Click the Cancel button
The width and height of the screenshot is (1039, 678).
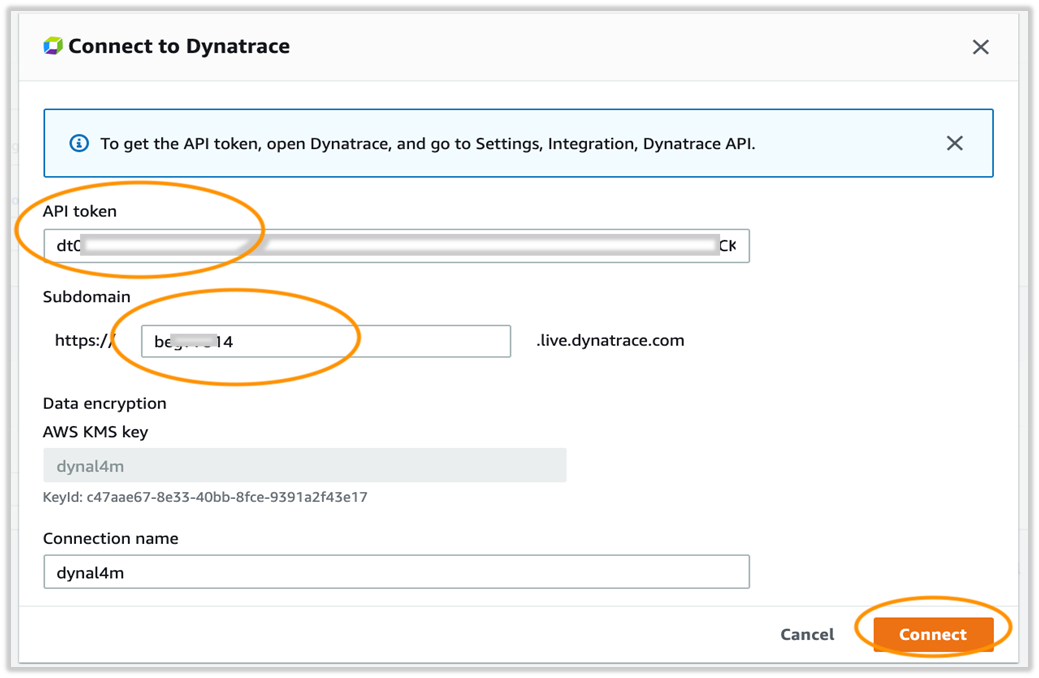point(807,634)
